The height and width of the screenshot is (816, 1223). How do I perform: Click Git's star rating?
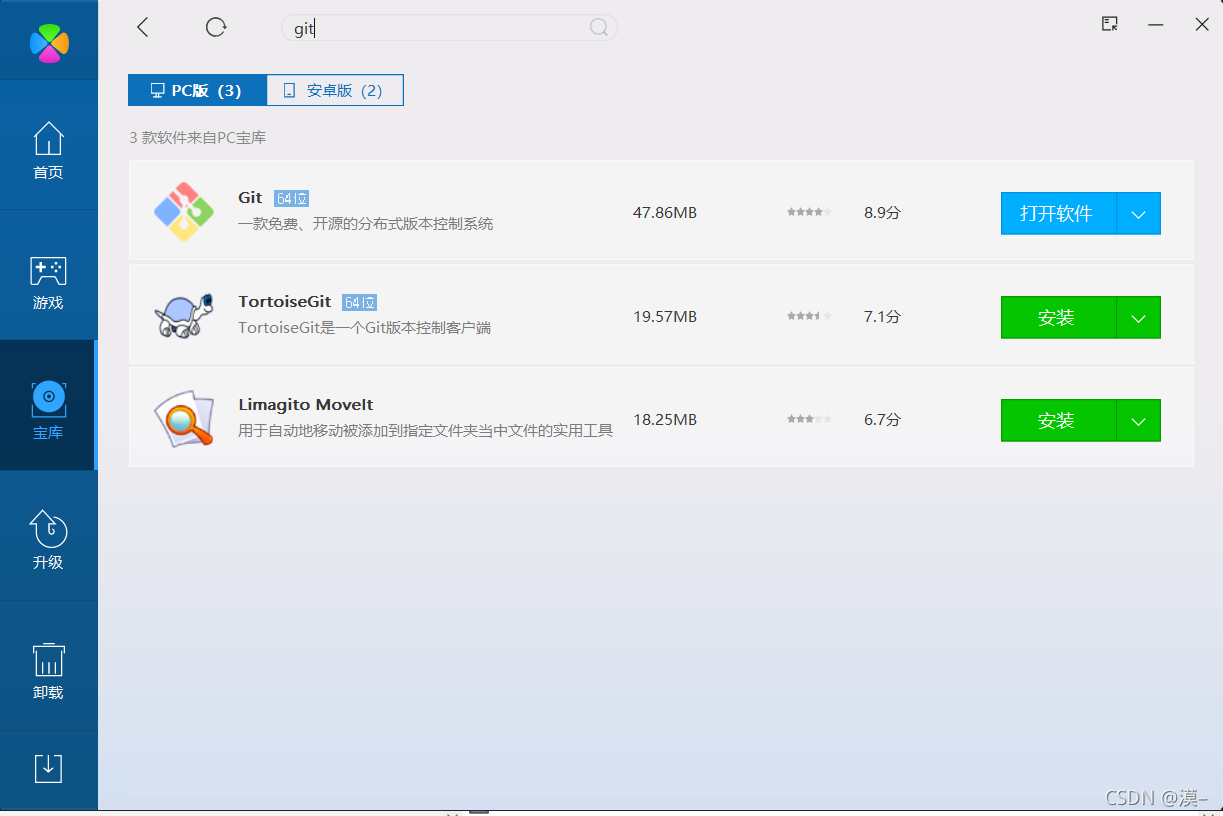click(809, 212)
